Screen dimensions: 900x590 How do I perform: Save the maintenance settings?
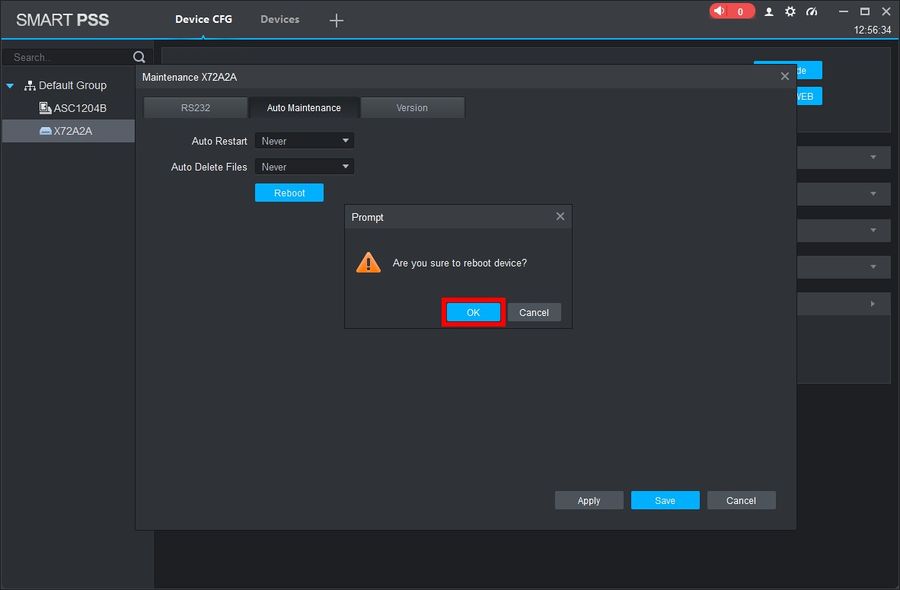pyautogui.click(x=665, y=500)
